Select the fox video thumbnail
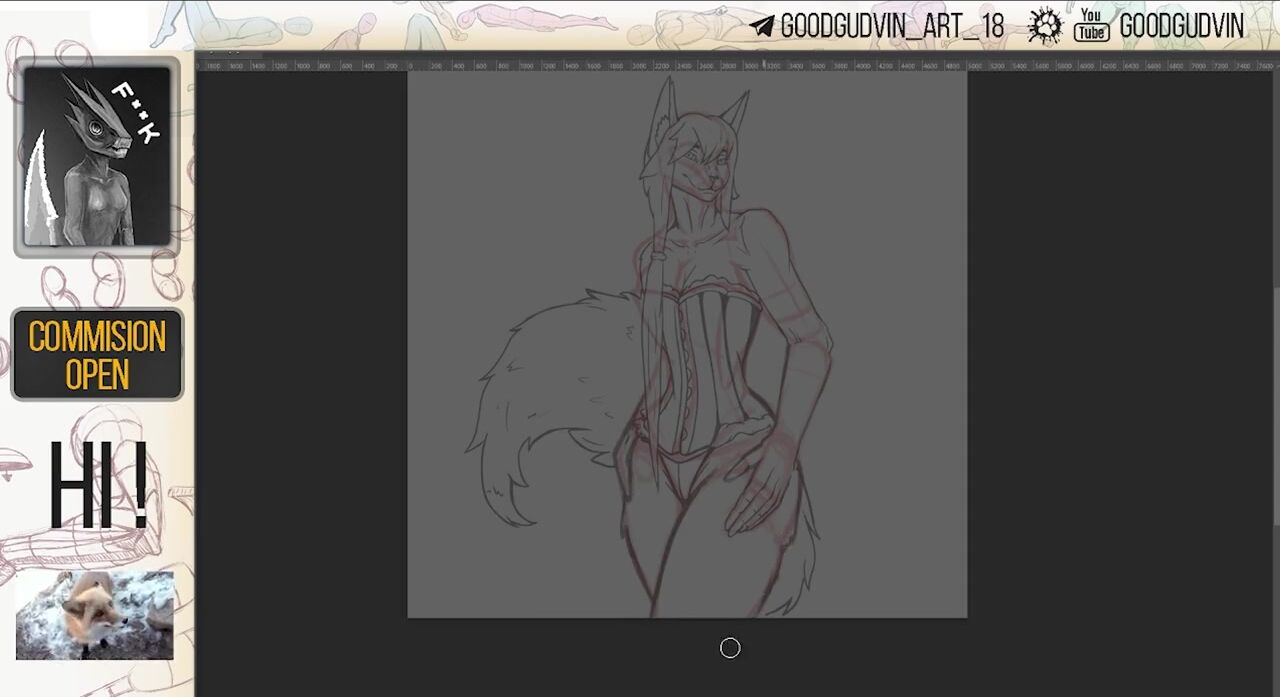 (x=95, y=615)
